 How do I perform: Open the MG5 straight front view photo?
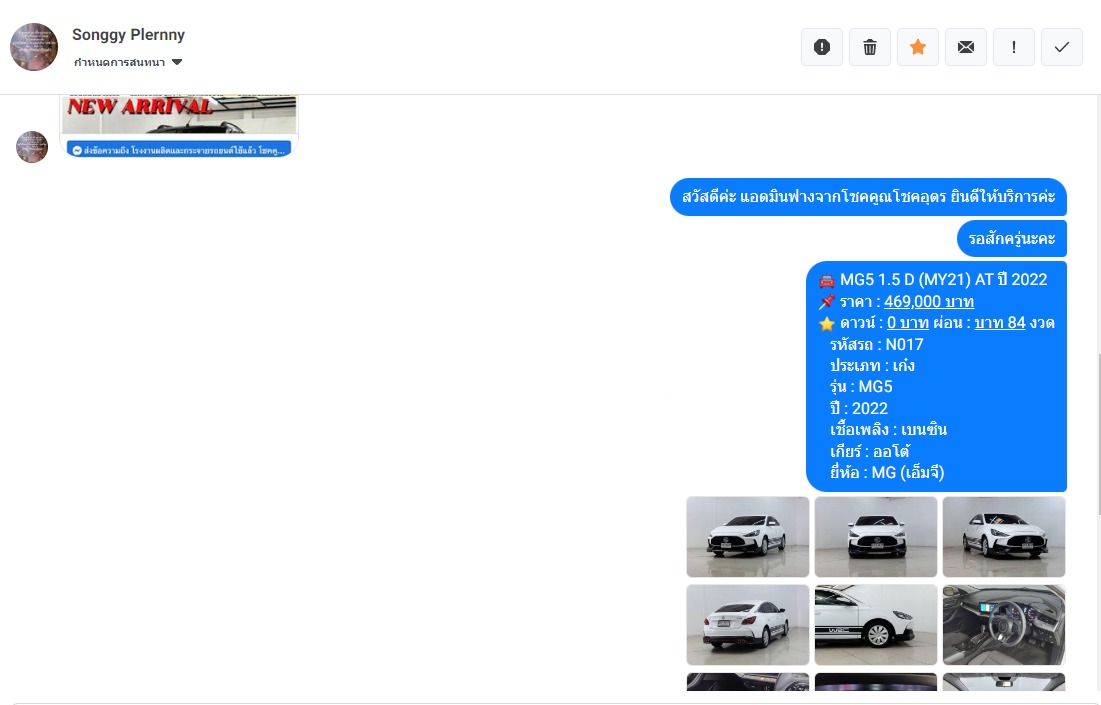(x=876, y=536)
